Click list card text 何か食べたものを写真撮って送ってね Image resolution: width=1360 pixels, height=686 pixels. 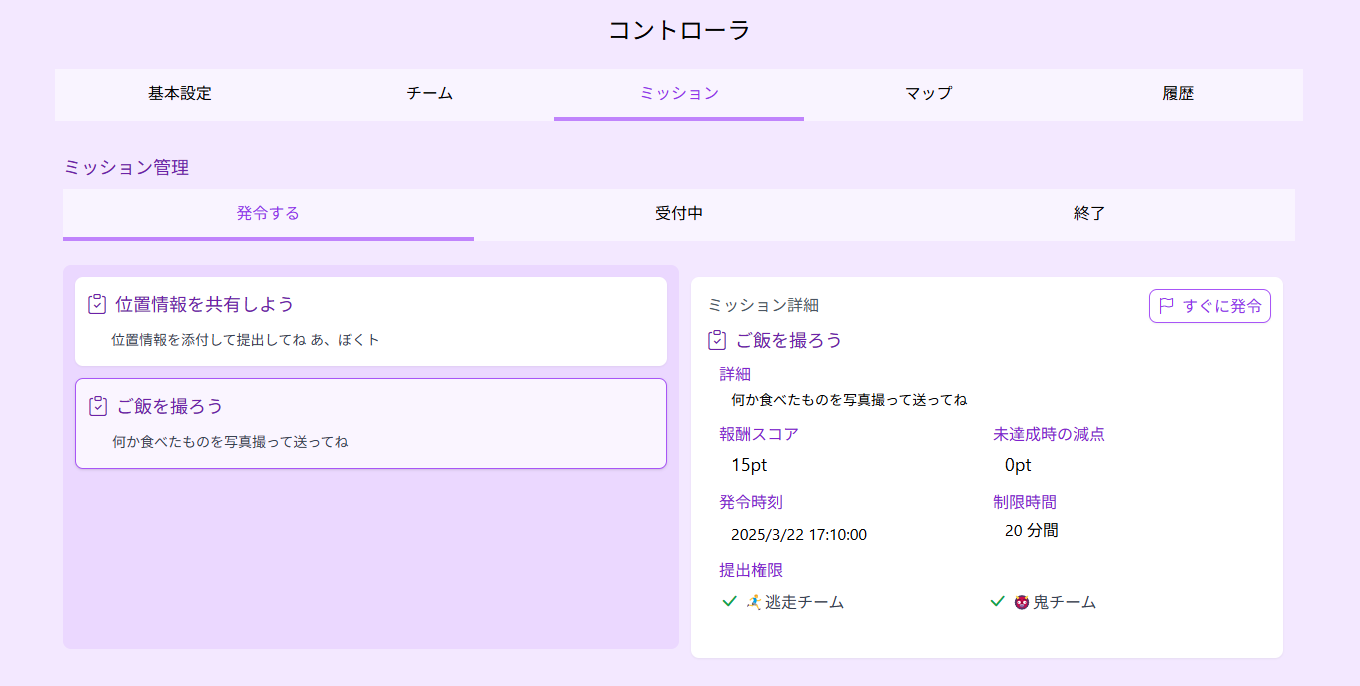(x=230, y=441)
